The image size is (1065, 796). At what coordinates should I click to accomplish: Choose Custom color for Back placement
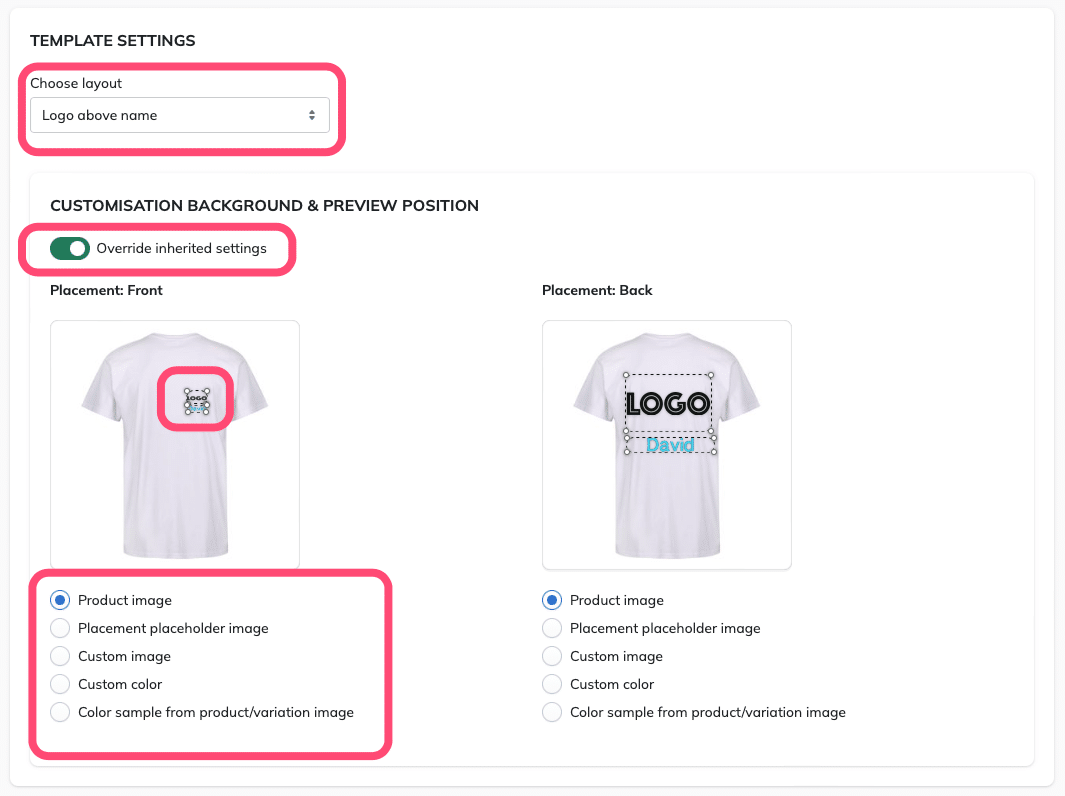552,684
